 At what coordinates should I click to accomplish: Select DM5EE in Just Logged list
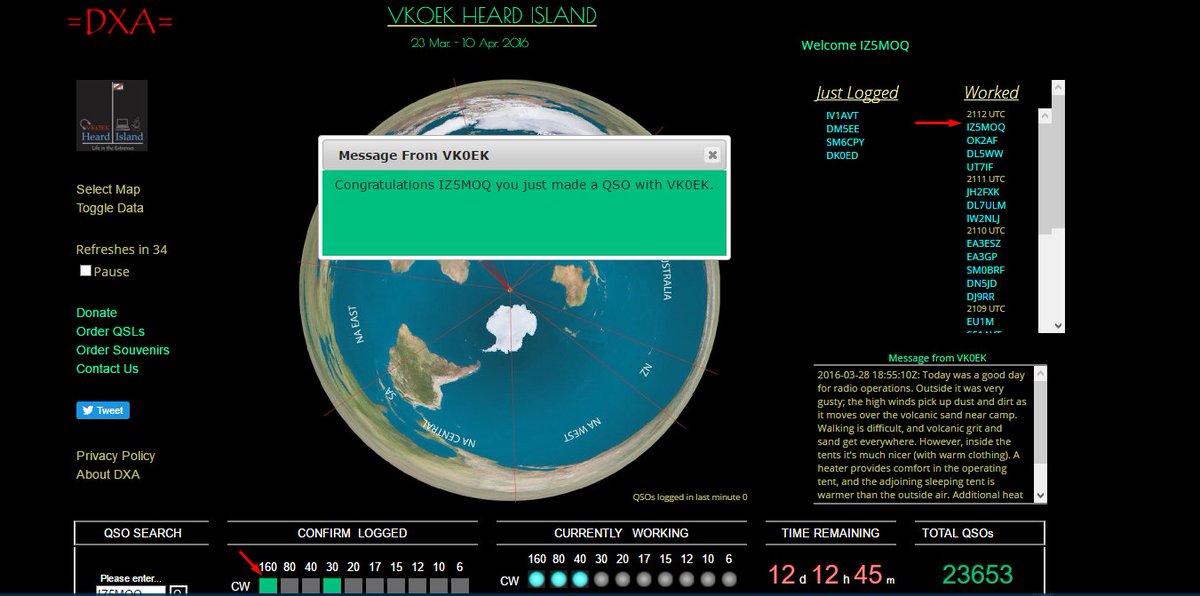click(x=842, y=129)
